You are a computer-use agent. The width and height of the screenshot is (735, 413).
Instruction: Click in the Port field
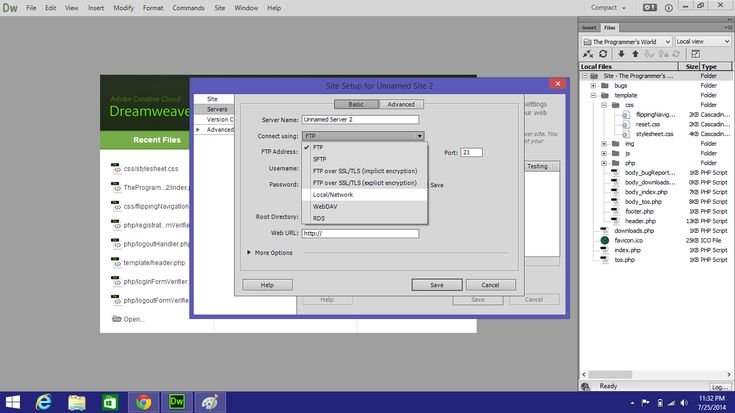point(471,152)
